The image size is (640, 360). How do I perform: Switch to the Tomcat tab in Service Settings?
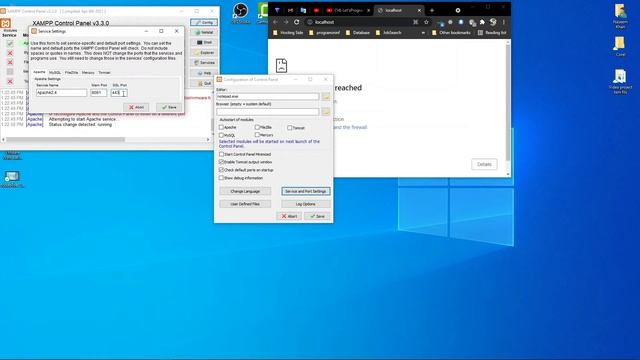click(x=104, y=73)
